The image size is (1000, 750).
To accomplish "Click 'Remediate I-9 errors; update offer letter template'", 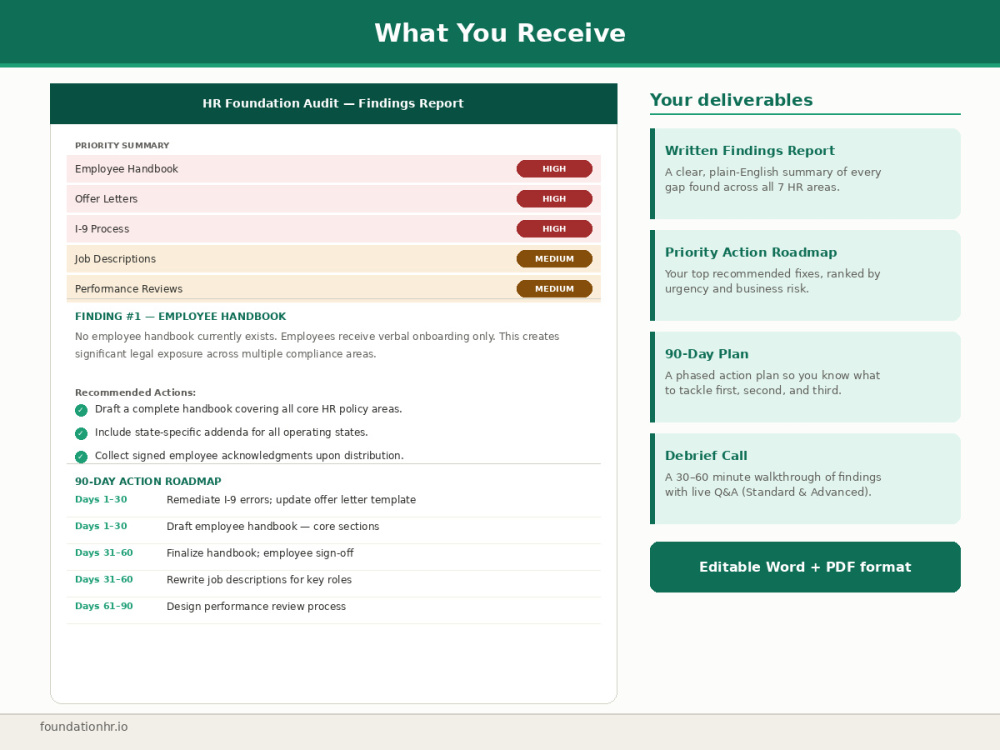I will pyautogui.click(x=291, y=500).
